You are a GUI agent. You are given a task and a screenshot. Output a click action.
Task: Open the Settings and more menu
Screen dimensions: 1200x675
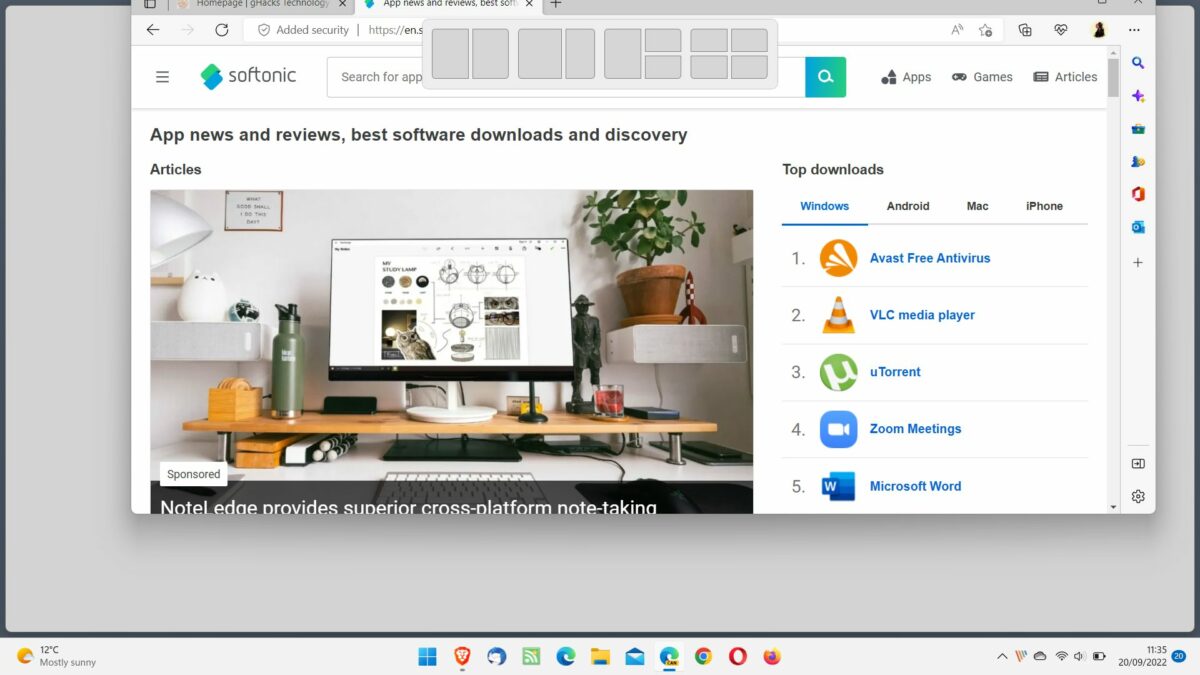[x=1134, y=30]
